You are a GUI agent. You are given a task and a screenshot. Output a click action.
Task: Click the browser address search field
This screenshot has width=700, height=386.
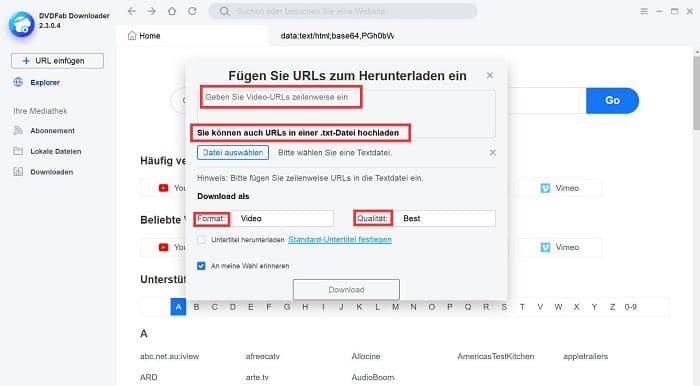pyautogui.click(x=342, y=11)
